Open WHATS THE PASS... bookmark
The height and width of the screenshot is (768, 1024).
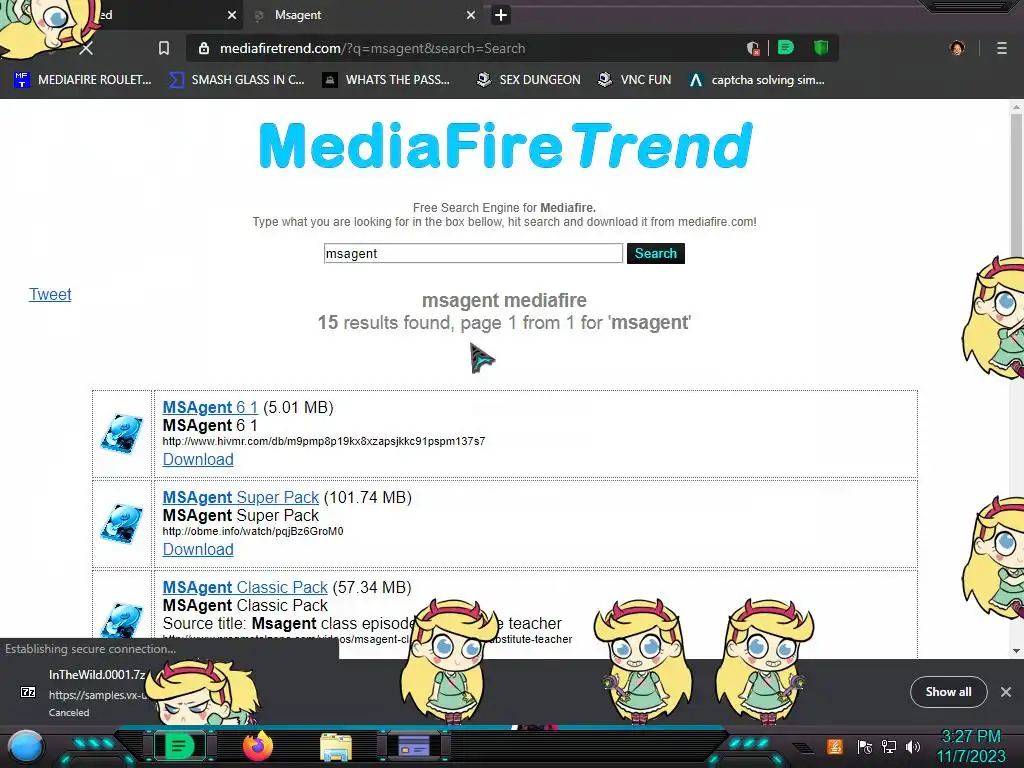click(x=387, y=80)
